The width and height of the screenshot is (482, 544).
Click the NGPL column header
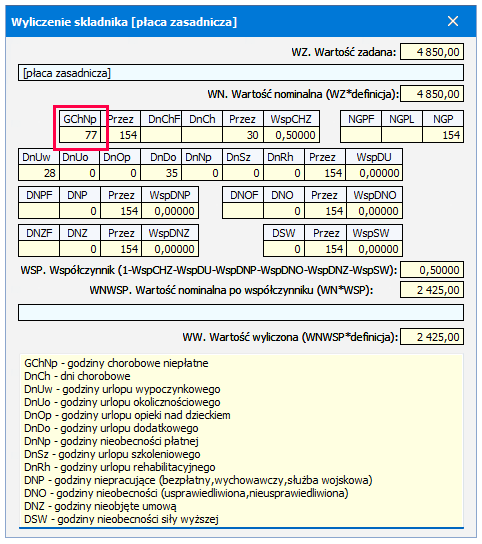(x=402, y=119)
